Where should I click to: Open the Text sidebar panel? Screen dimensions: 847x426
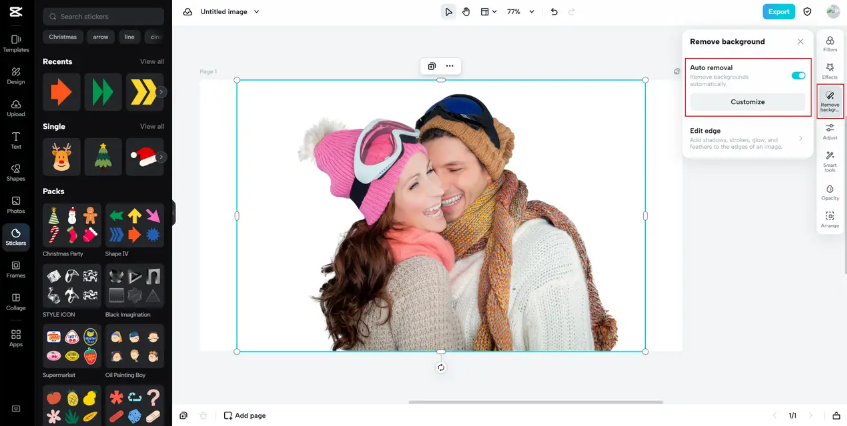click(x=16, y=140)
